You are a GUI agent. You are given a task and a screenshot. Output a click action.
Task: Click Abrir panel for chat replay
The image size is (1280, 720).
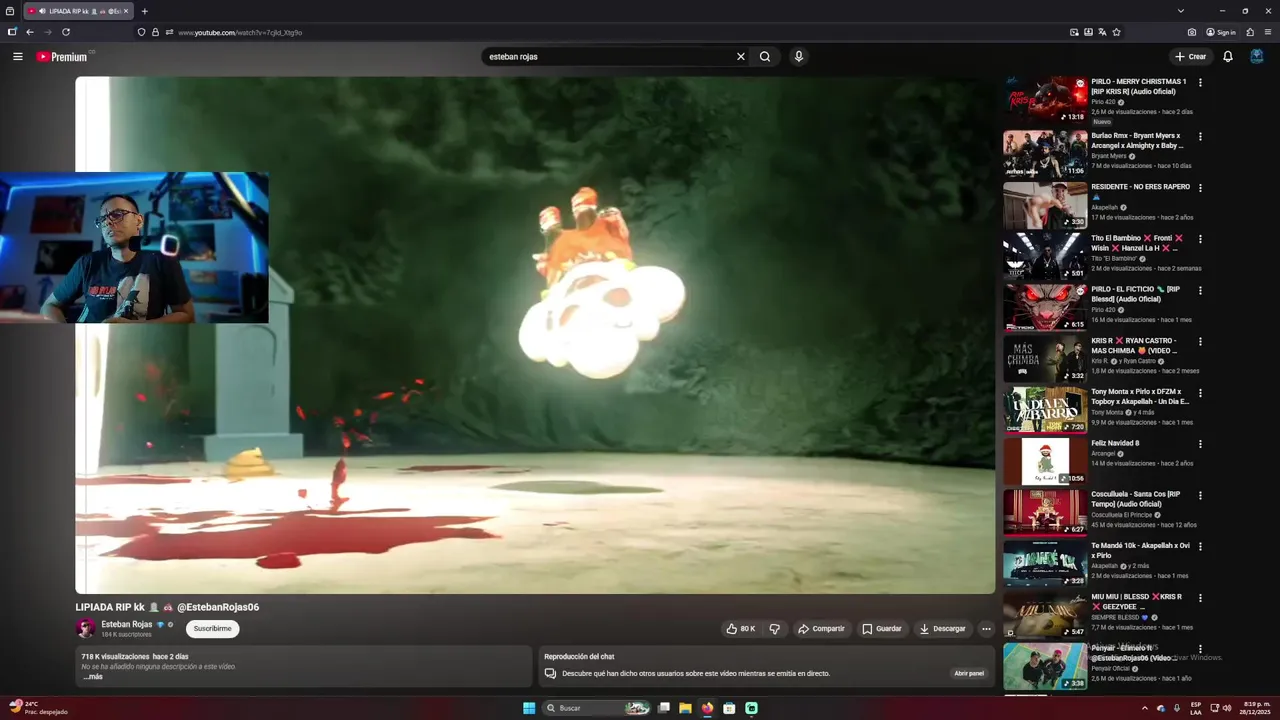[969, 674]
